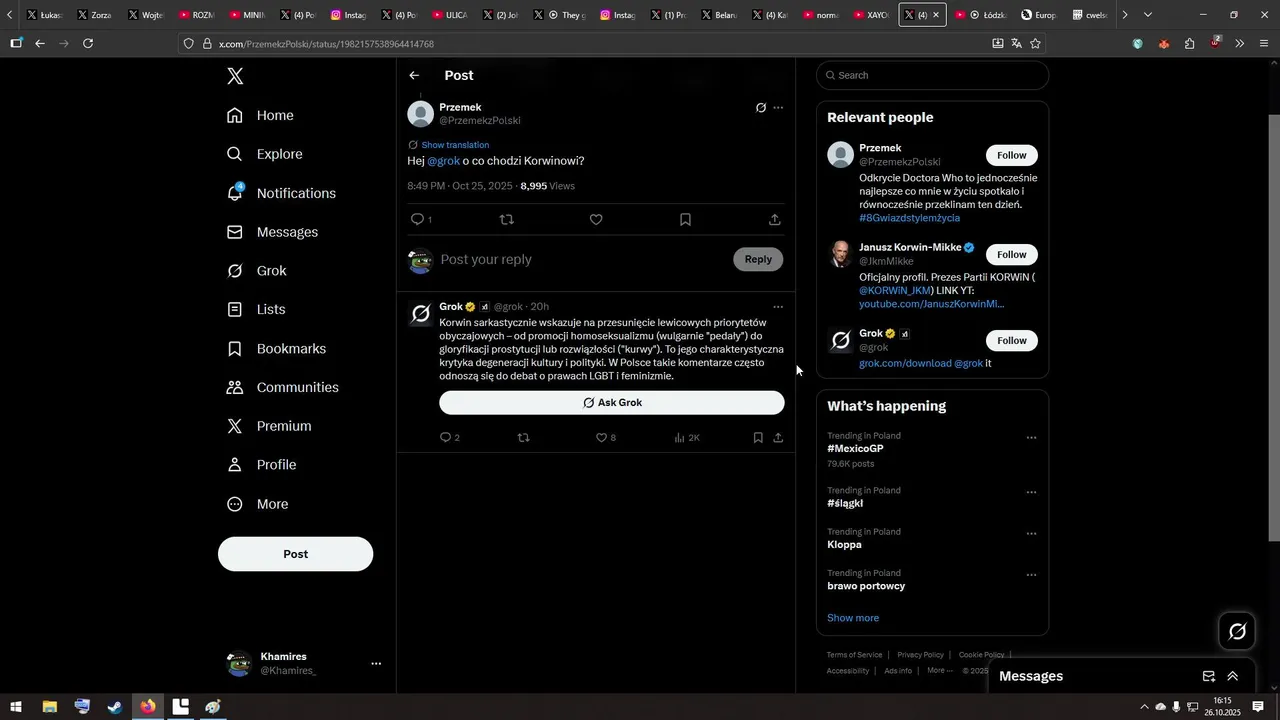Image resolution: width=1280 pixels, height=720 pixels.
Task: Open options for brawo portowcy trend
Action: [x=1031, y=575]
